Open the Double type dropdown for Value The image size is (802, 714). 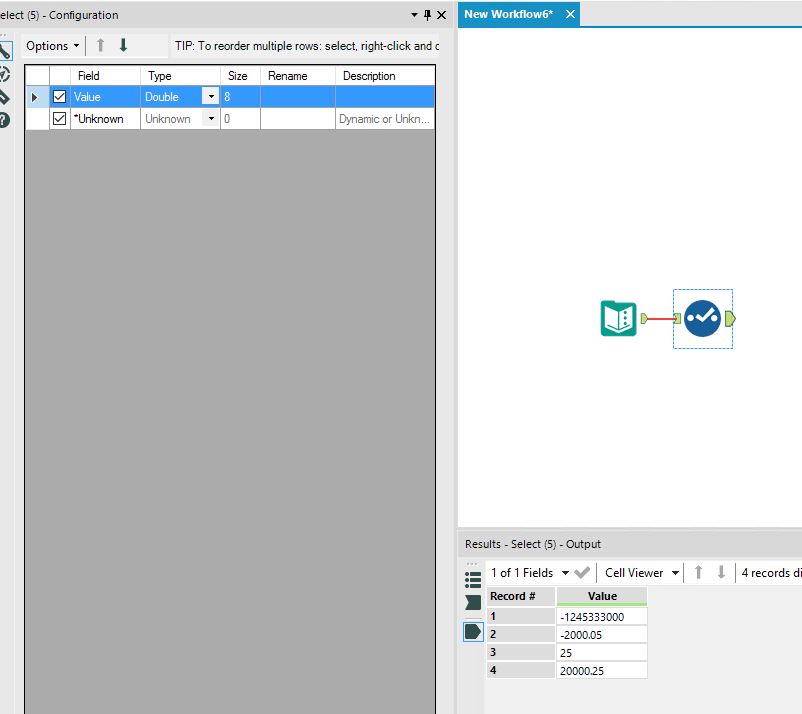point(211,96)
